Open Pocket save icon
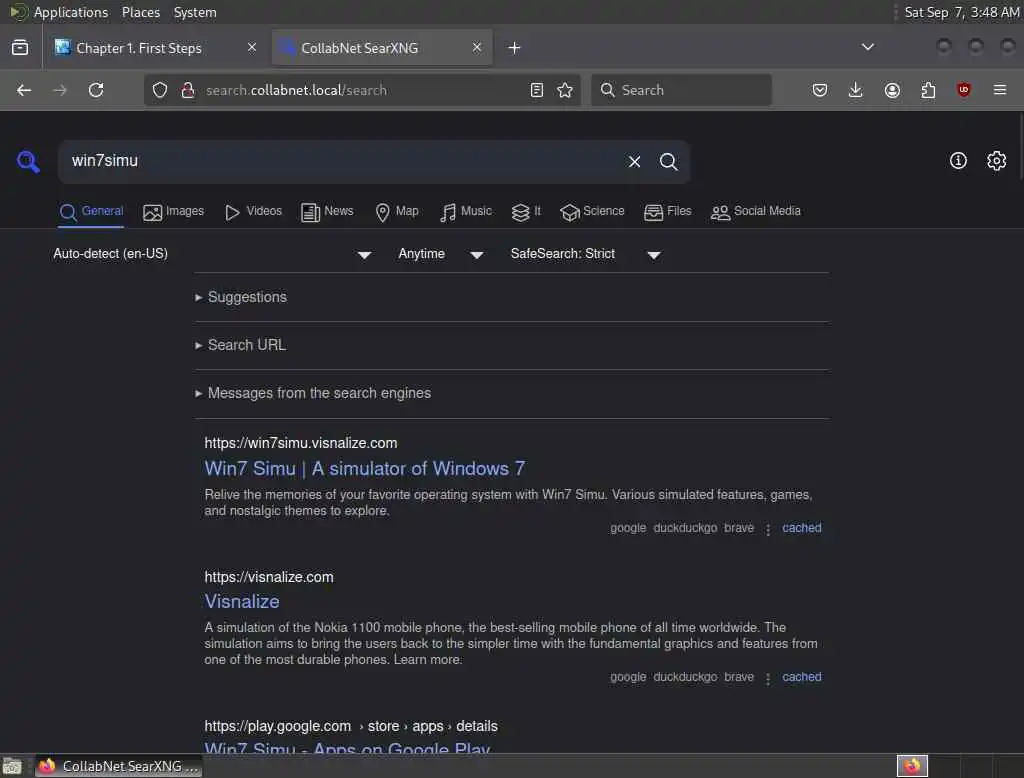This screenshot has width=1024, height=778. (x=820, y=90)
